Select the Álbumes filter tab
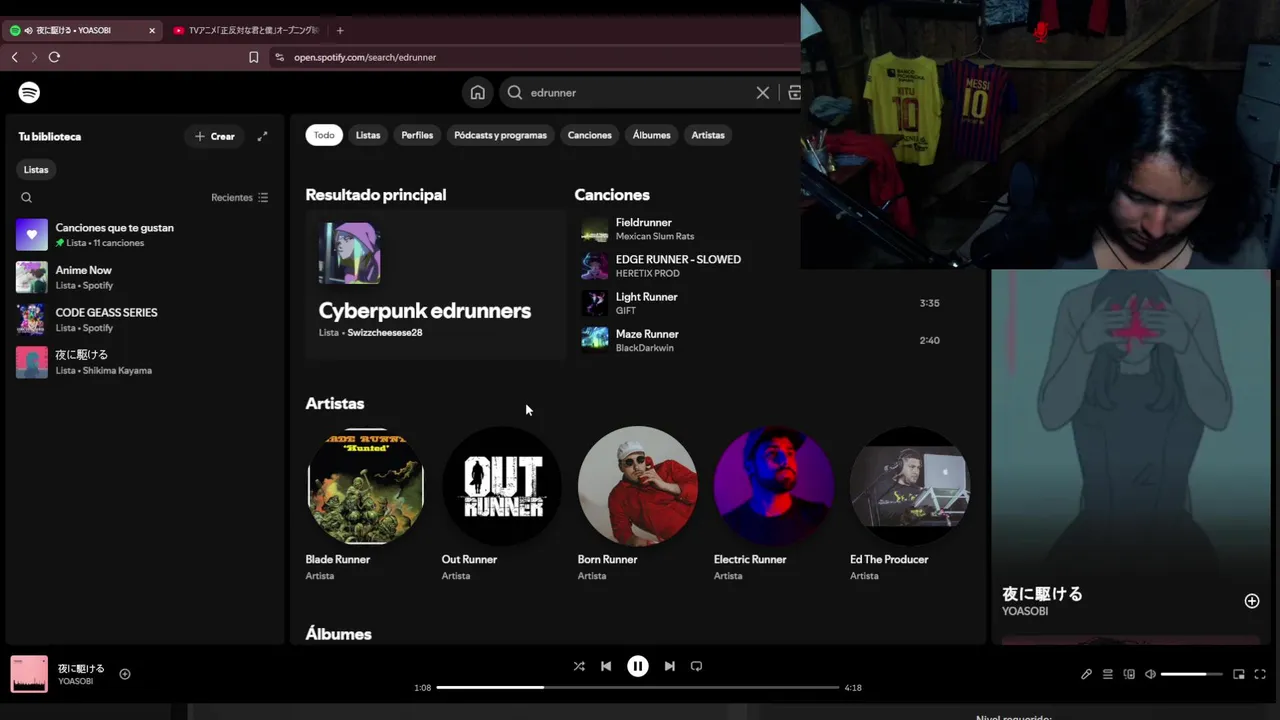The image size is (1280, 720). 651,135
